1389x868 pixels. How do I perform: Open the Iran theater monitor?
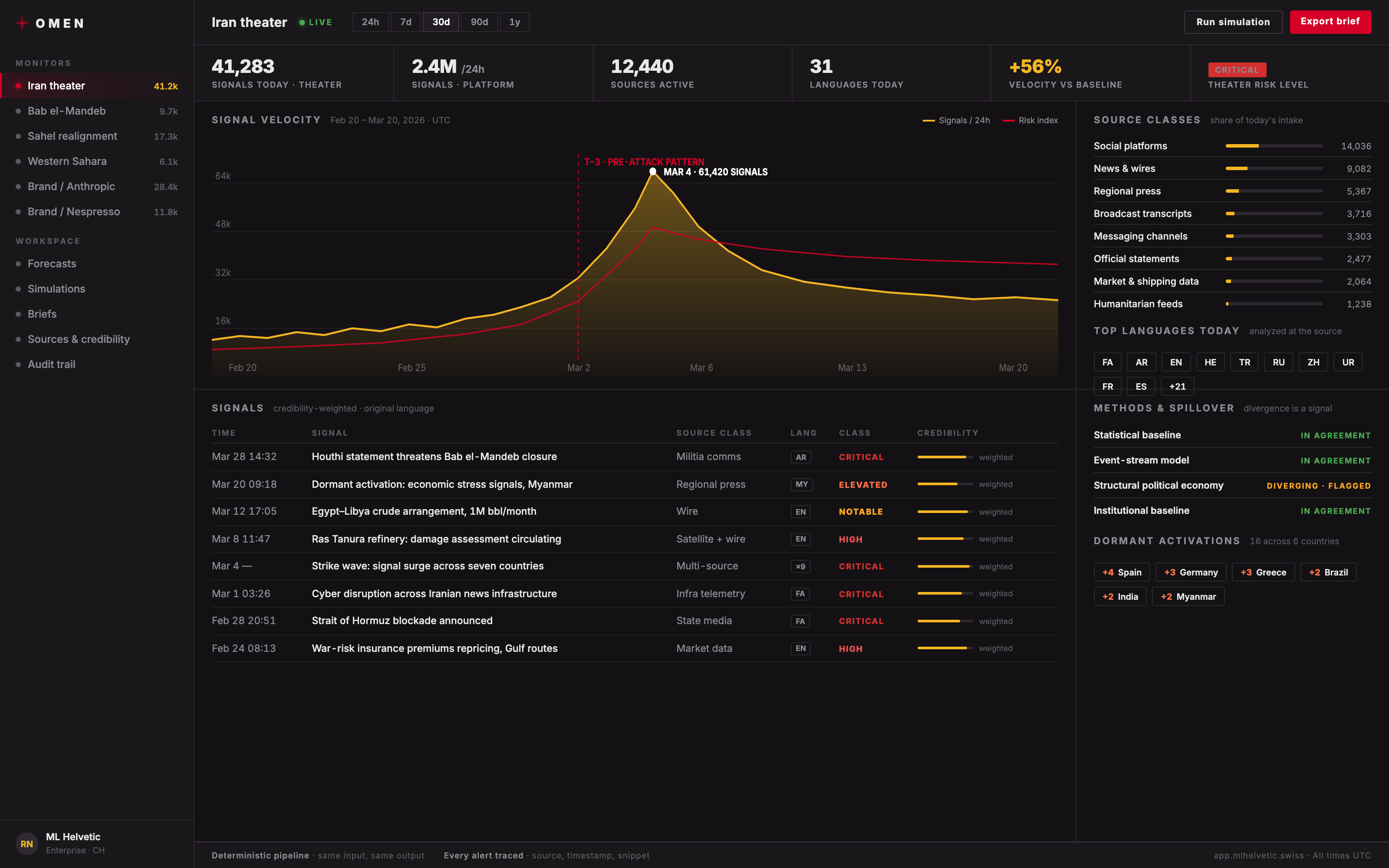pyautogui.click(x=97, y=85)
